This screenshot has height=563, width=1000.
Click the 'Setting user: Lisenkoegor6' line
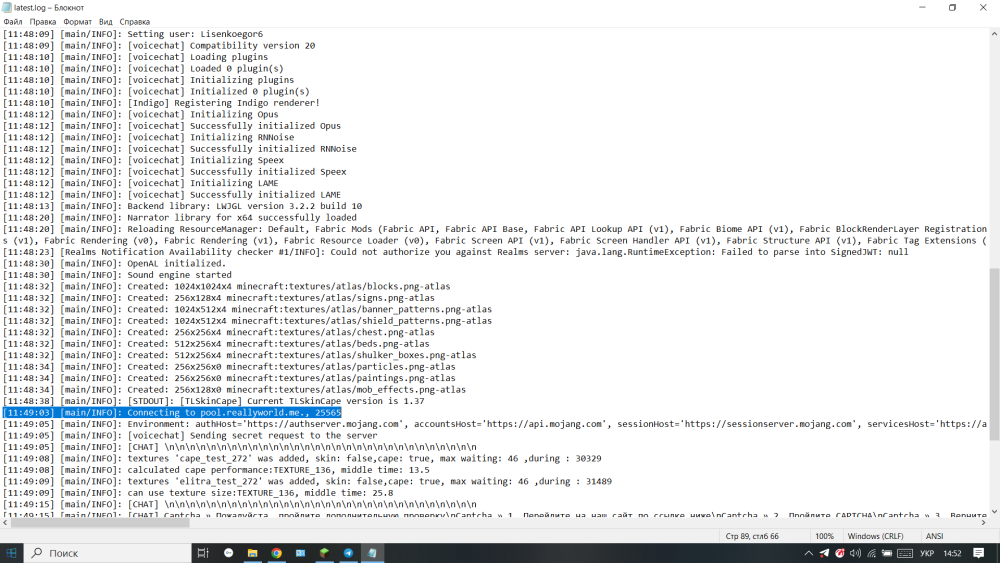click(133, 34)
